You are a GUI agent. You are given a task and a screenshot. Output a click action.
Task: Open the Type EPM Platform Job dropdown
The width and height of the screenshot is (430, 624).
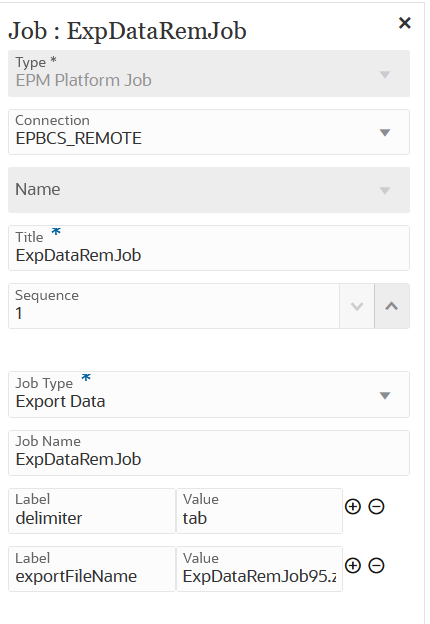click(x=209, y=74)
